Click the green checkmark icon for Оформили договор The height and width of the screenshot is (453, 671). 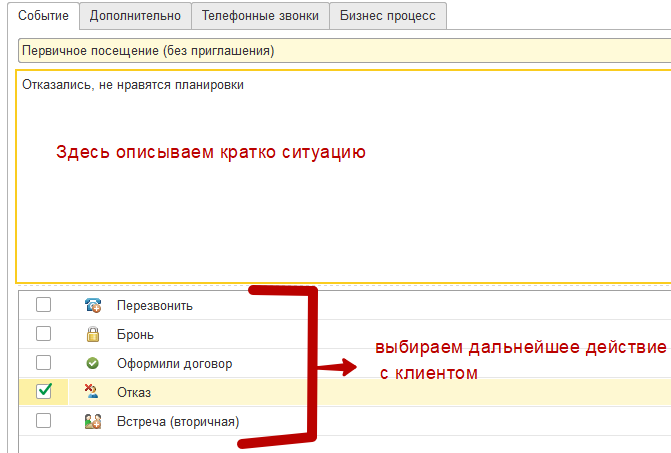pos(93,363)
